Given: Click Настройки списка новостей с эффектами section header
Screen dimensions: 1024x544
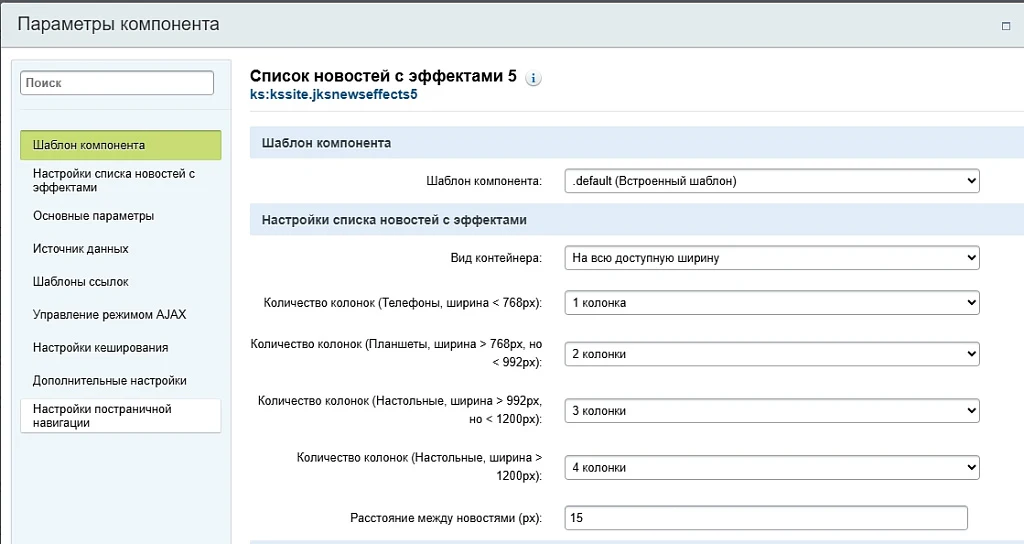Looking at the screenshot, I should tap(637, 220).
